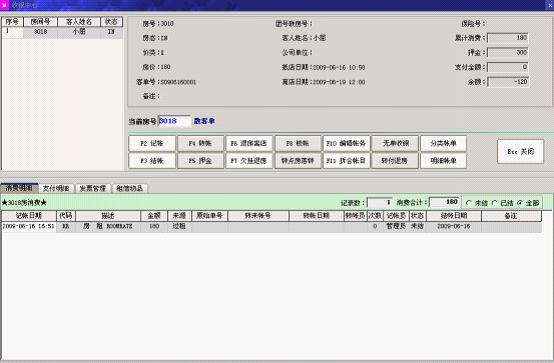Switch to the 发票管理 tab

[x=93, y=188]
